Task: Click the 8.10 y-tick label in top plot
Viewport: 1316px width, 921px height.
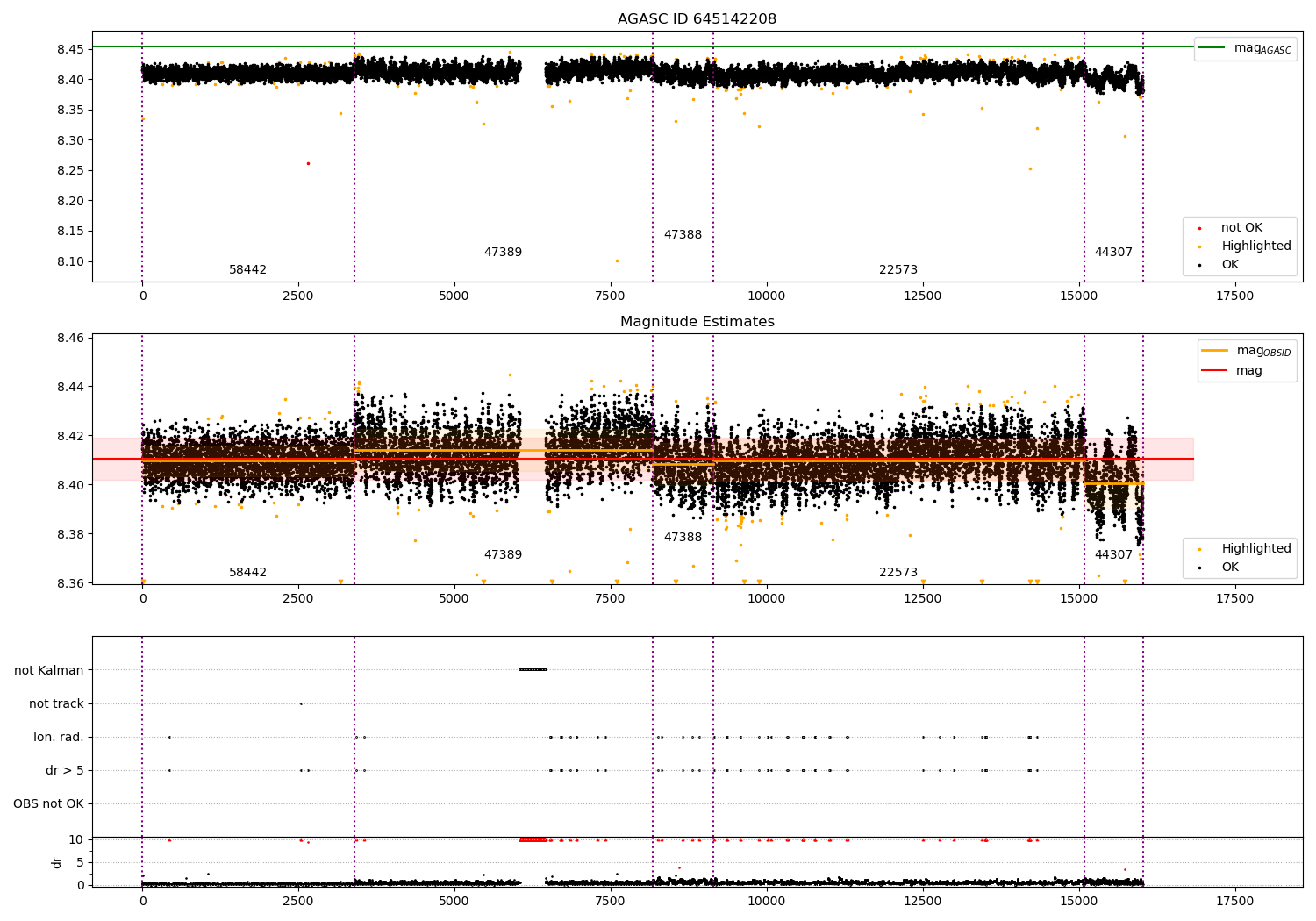Action: coord(70,261)
